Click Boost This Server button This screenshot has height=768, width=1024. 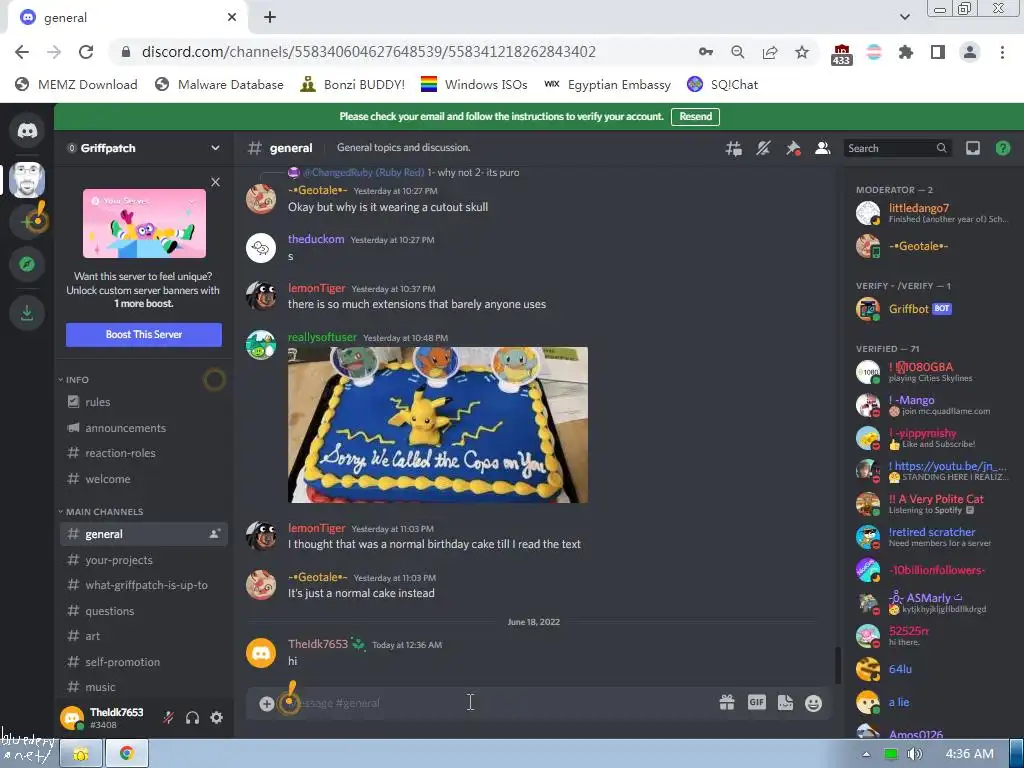[x=144, y=334]
